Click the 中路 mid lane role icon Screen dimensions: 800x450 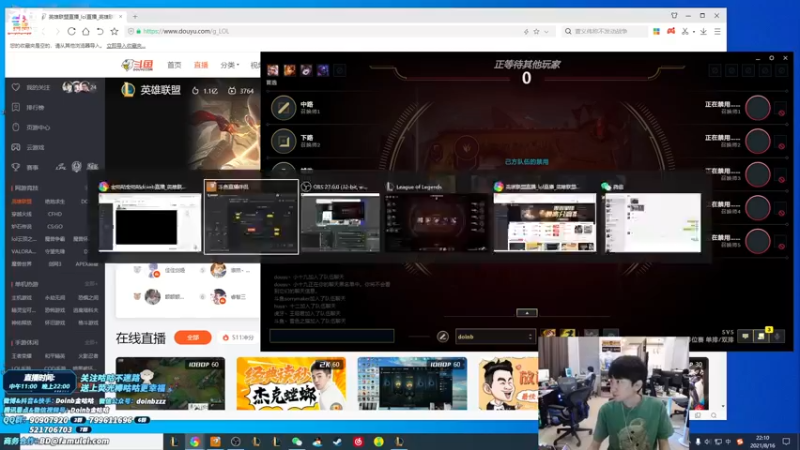click(x=283, y=108)
